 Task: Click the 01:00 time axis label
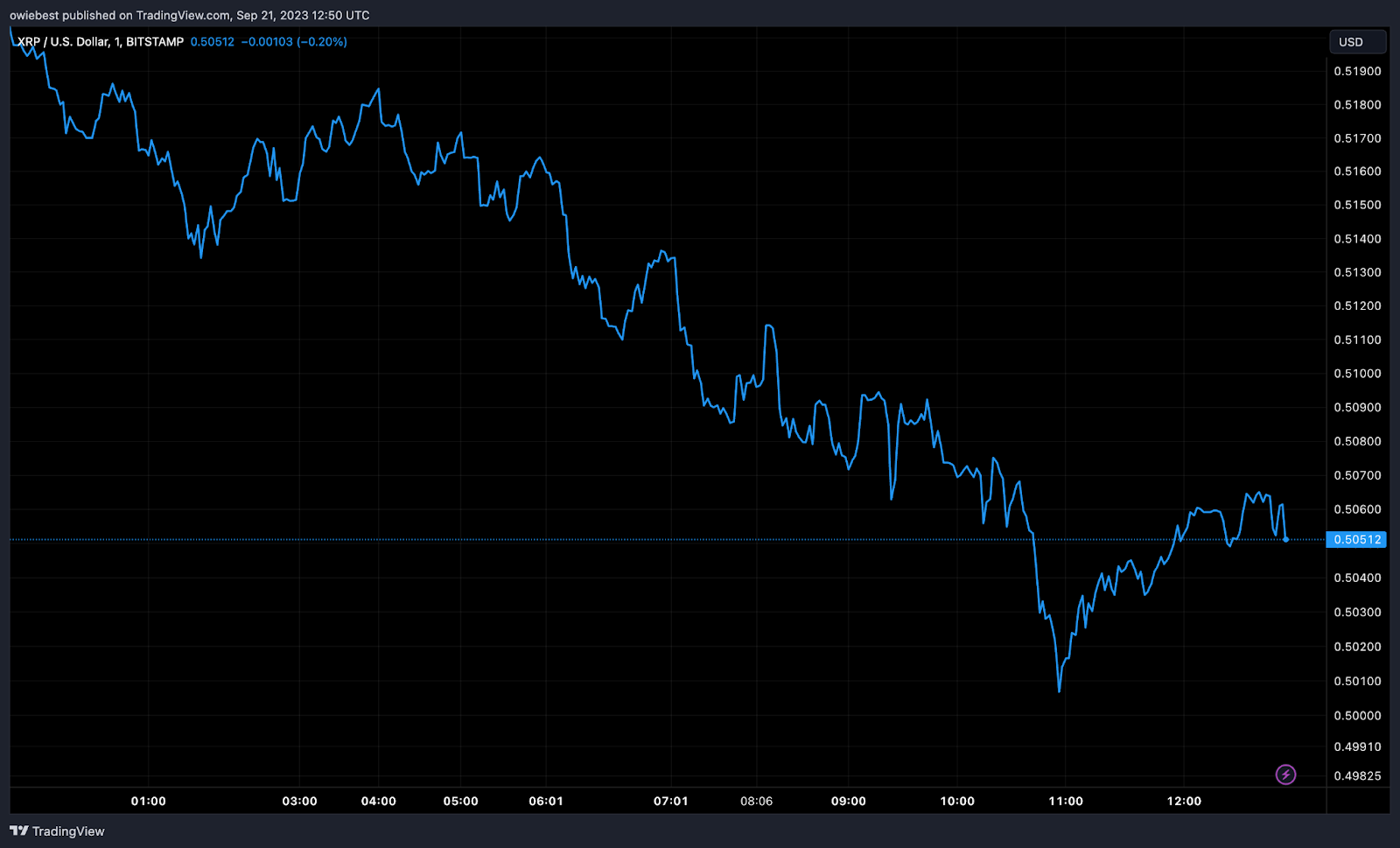point(149,801)
